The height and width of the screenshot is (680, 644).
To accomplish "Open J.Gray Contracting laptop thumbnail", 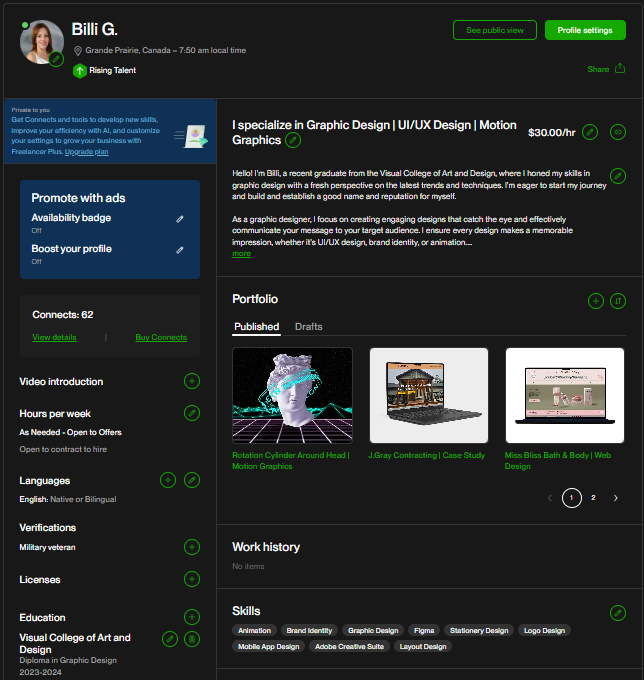I will click(x=429, y=395).
